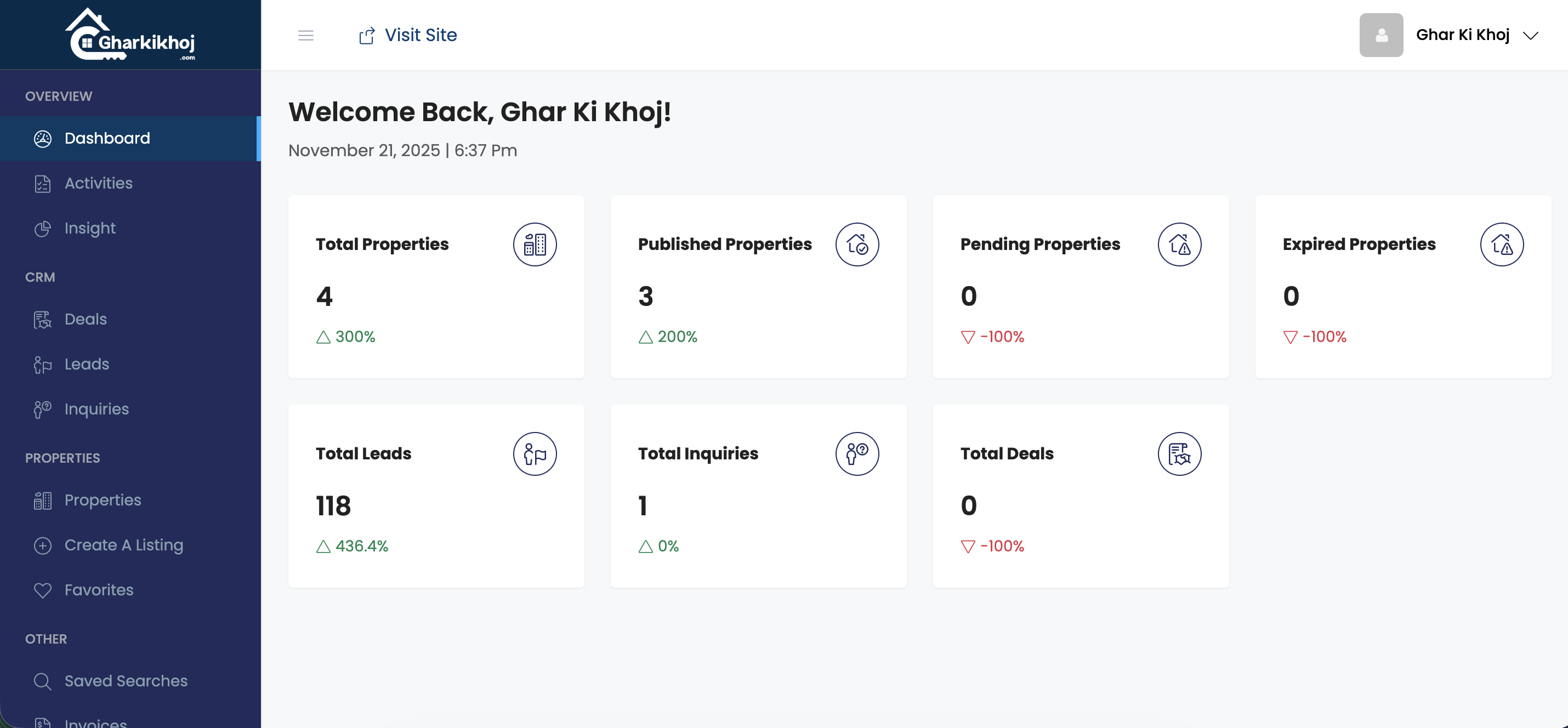Open the Activities menu item
This screenshot has height=728, width=1568.
point(99,184)
